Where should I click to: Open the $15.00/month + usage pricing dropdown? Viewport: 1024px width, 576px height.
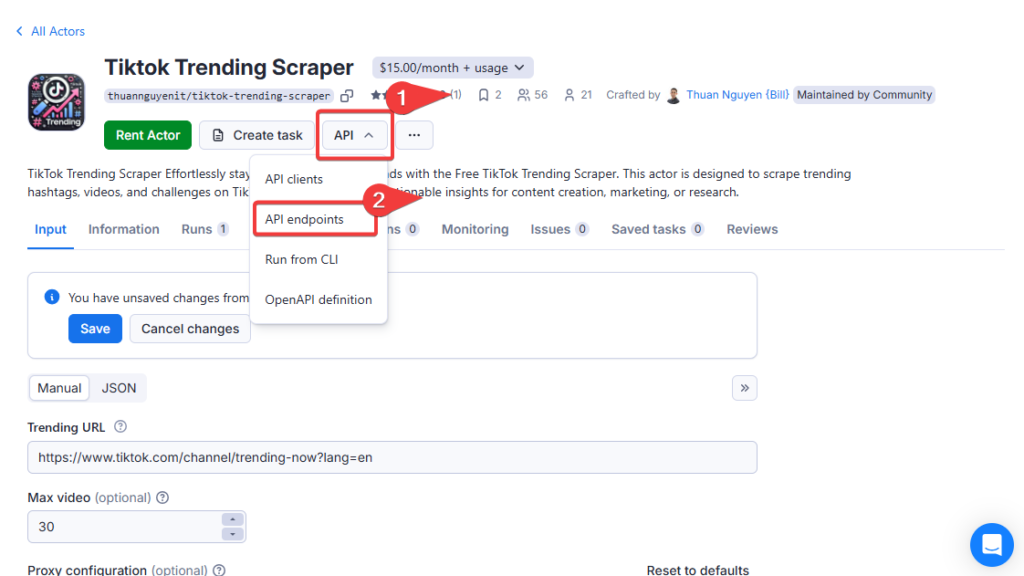click(452, 68)
